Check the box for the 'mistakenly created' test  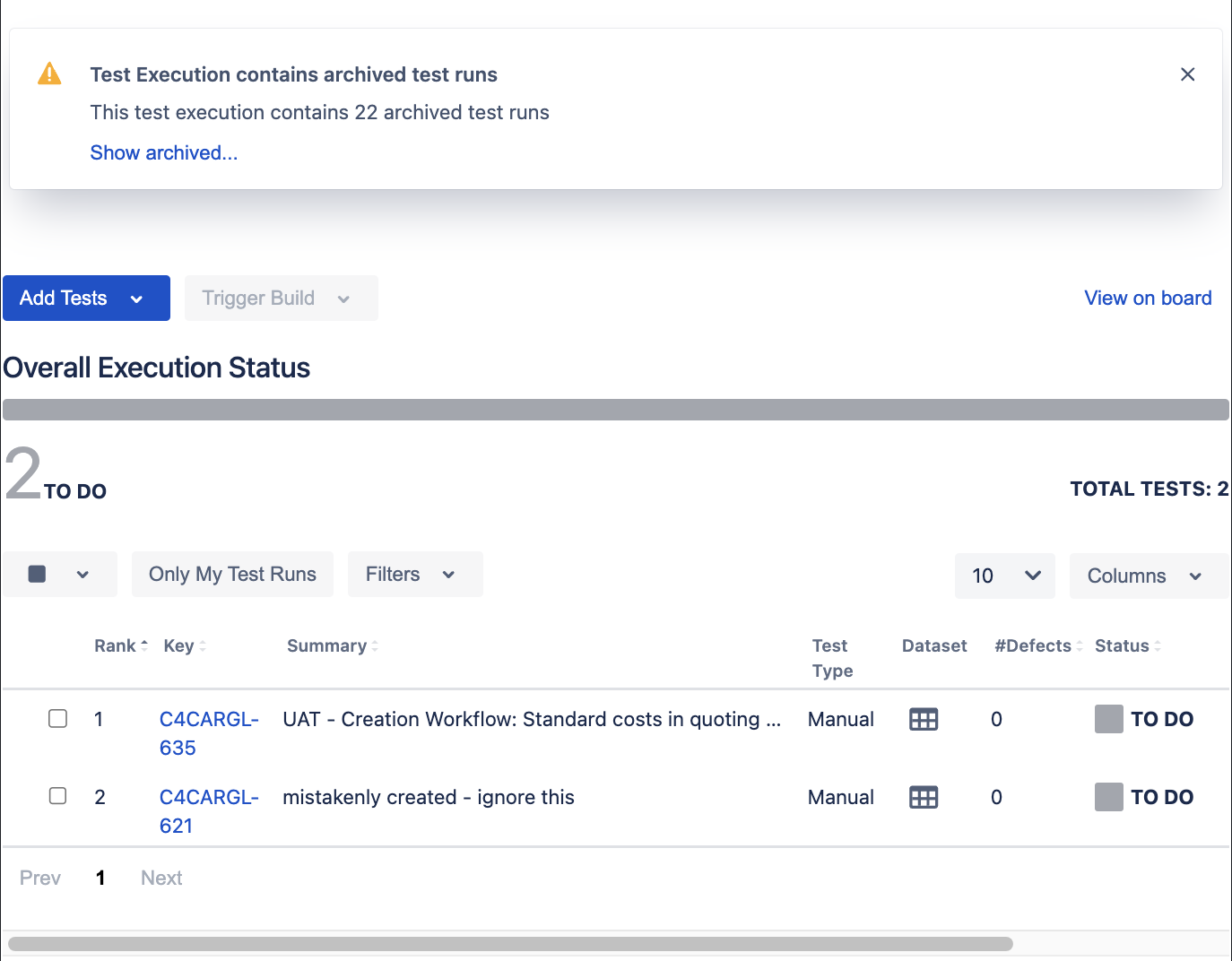coord(58,796)
